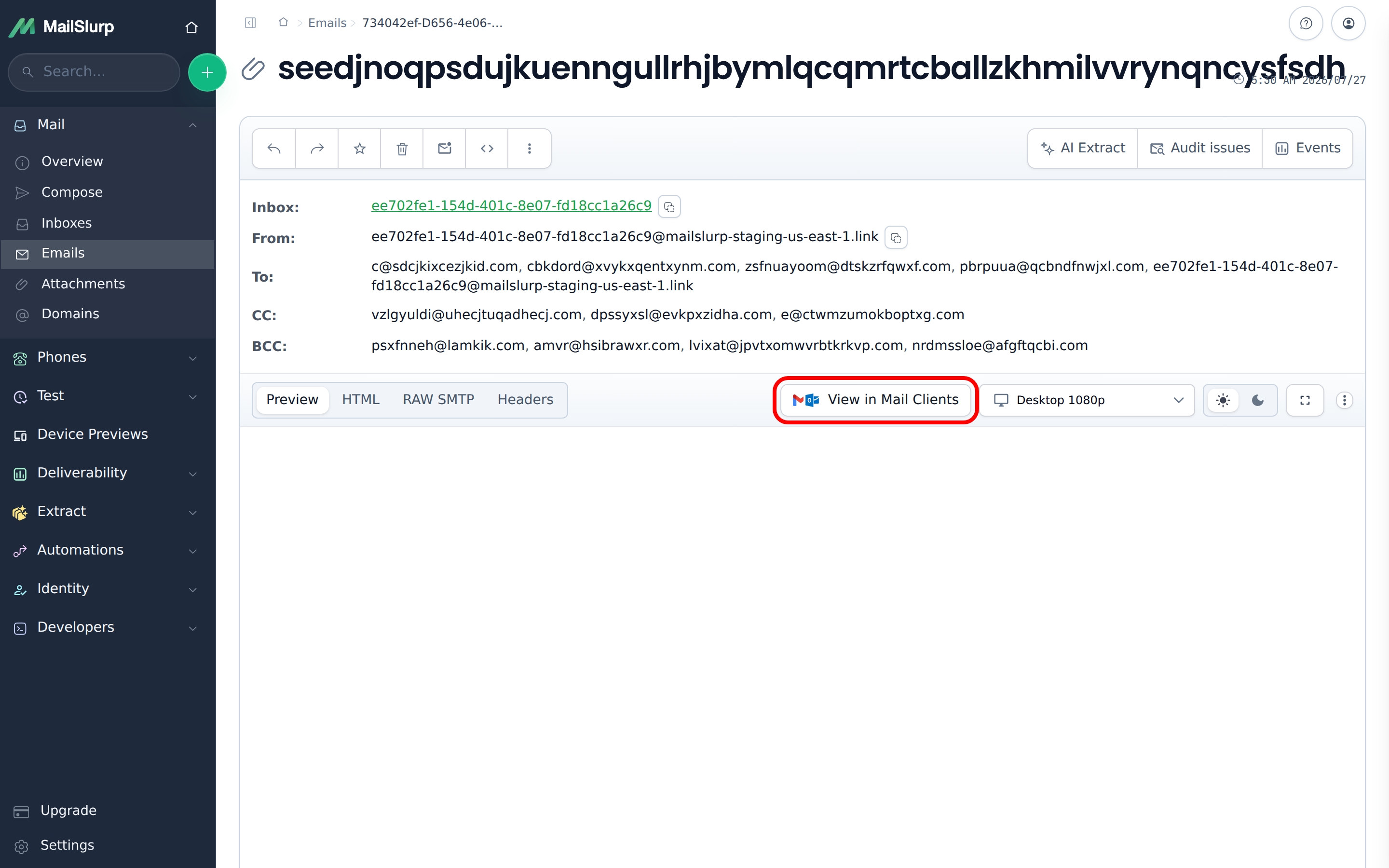Go to home via breadcrumb icon
The width and height of the screenshot is (1389, 868).
283,22
